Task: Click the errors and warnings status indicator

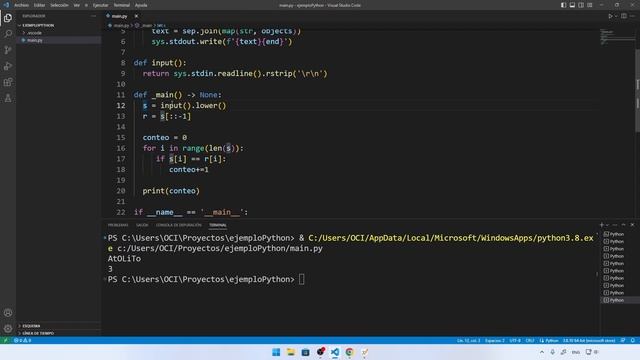Action: (x=22, y=340)
